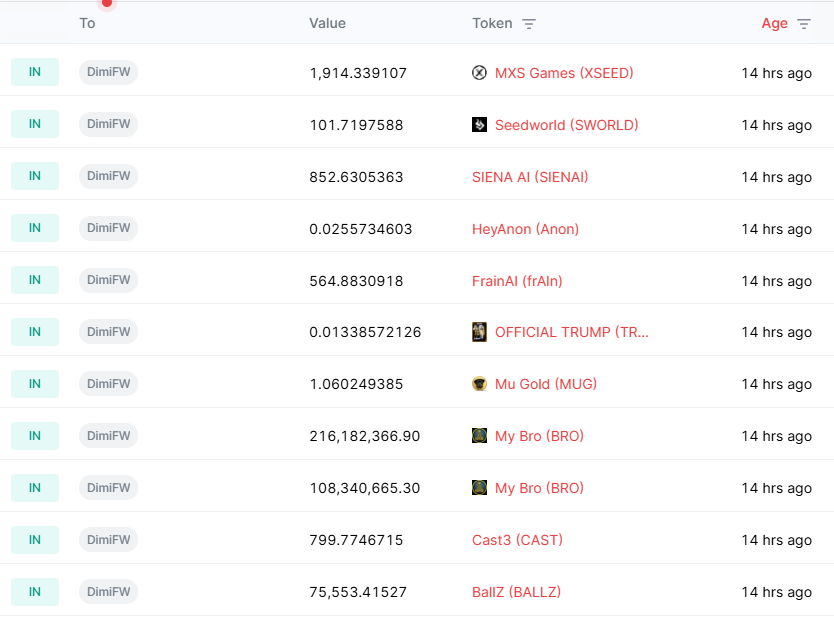
Task: Click the DimiFW address in the Mu Gold row
Action: (109, 384)
